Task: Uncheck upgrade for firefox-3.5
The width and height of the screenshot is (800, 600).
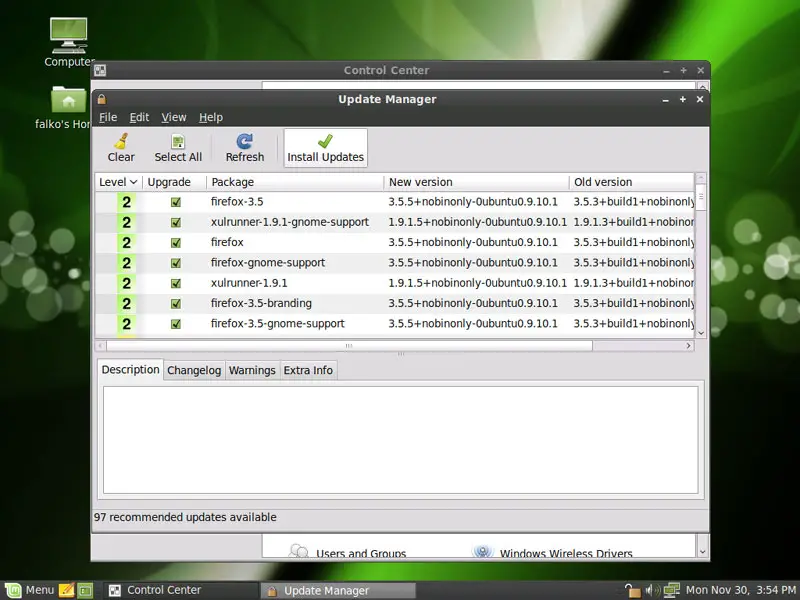Action: click(176, 202)
